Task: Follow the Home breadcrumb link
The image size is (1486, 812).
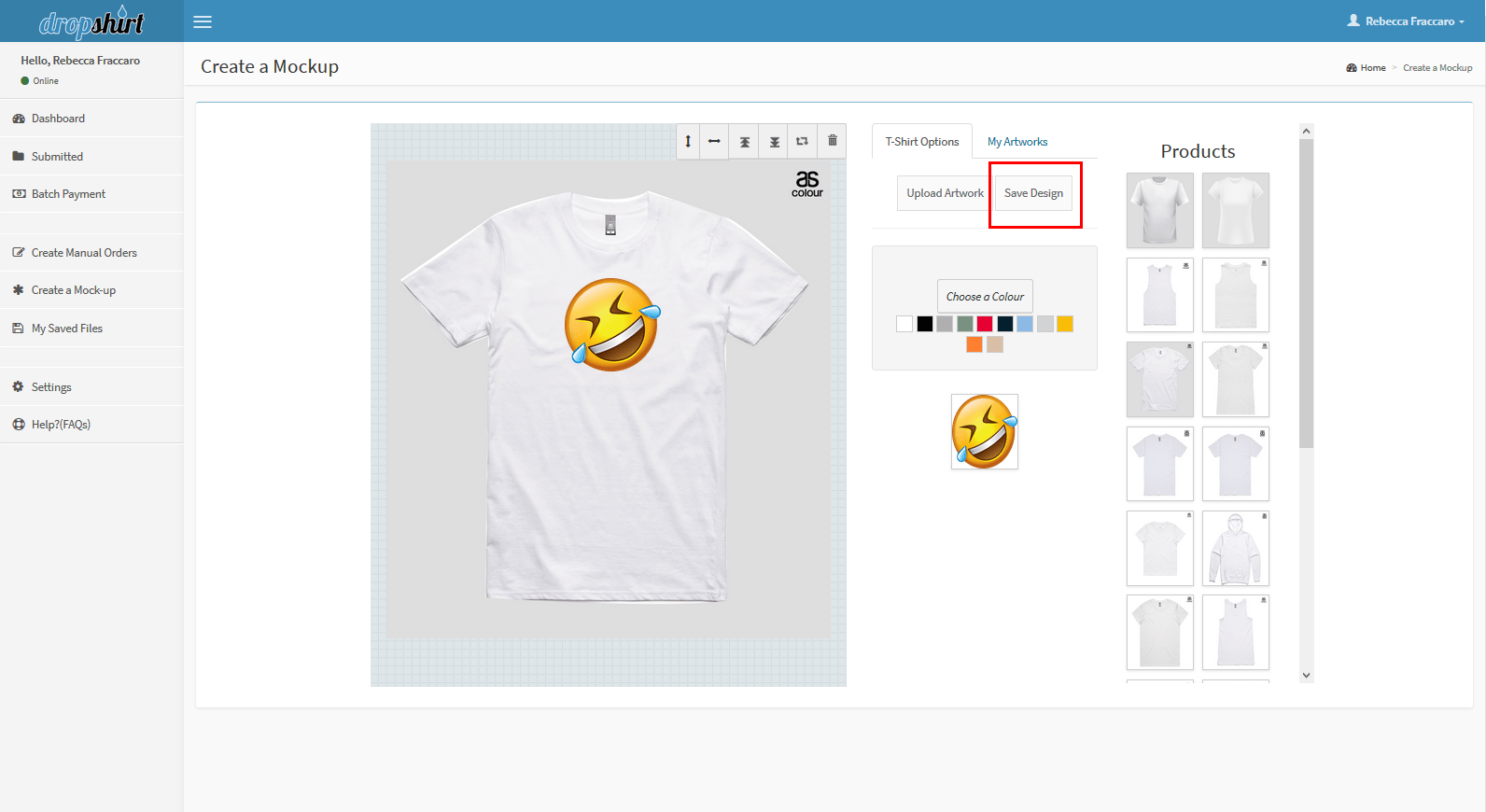Action: 1373,68
